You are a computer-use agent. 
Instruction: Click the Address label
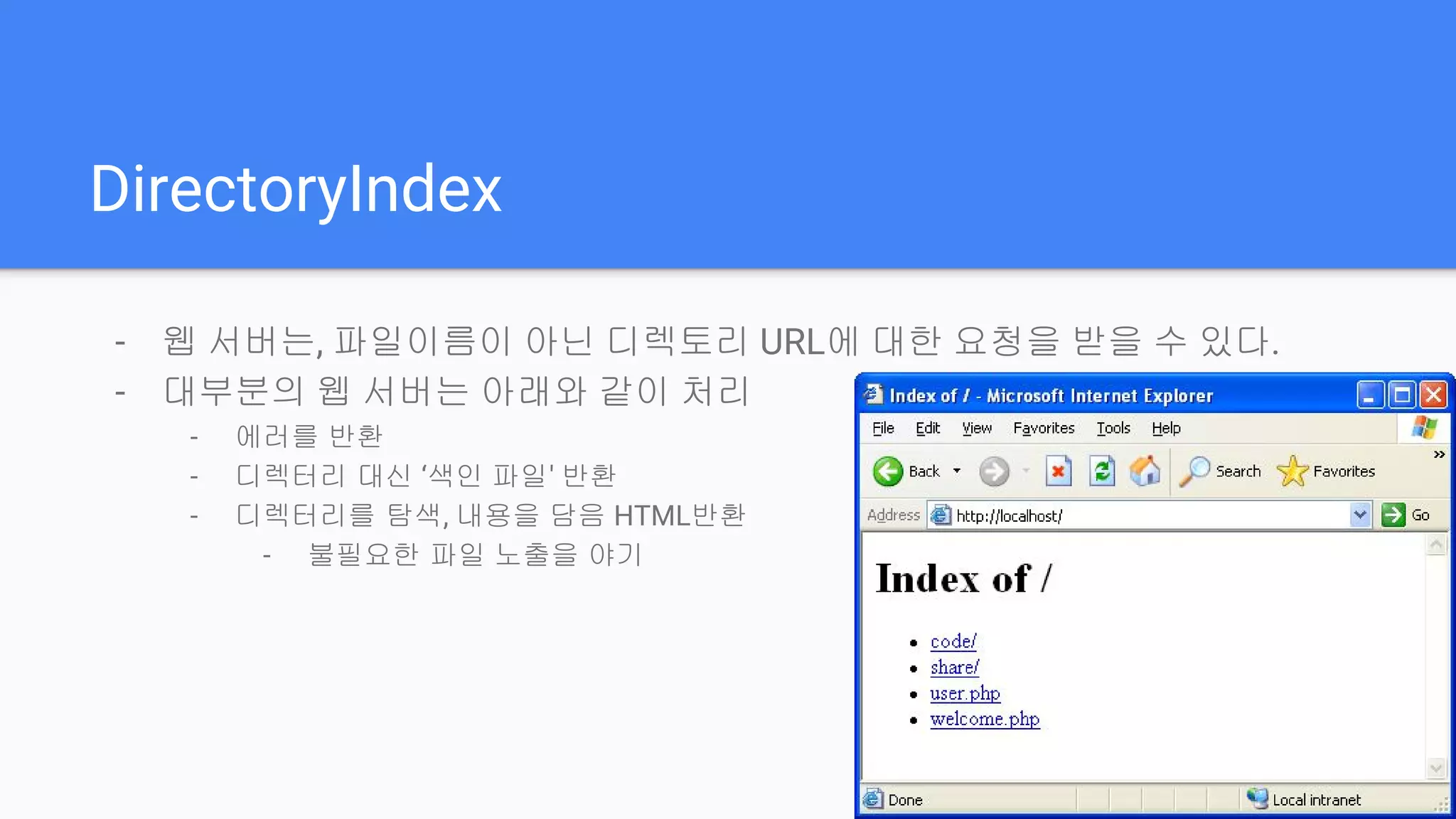(x=893, y=515)
